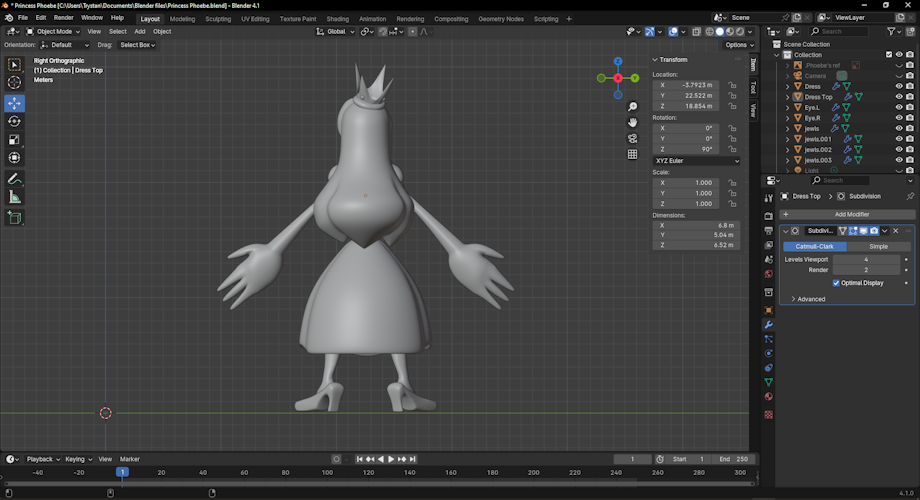The height and width of the screenshot is (500, 920).
Task: Toggle lock on Scale Y
Action: coord(732,193)
